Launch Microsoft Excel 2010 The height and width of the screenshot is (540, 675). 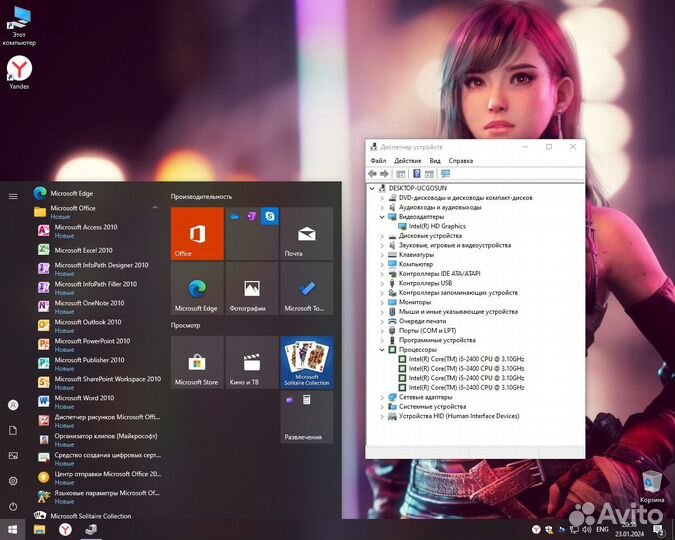(x=99, y=250)
